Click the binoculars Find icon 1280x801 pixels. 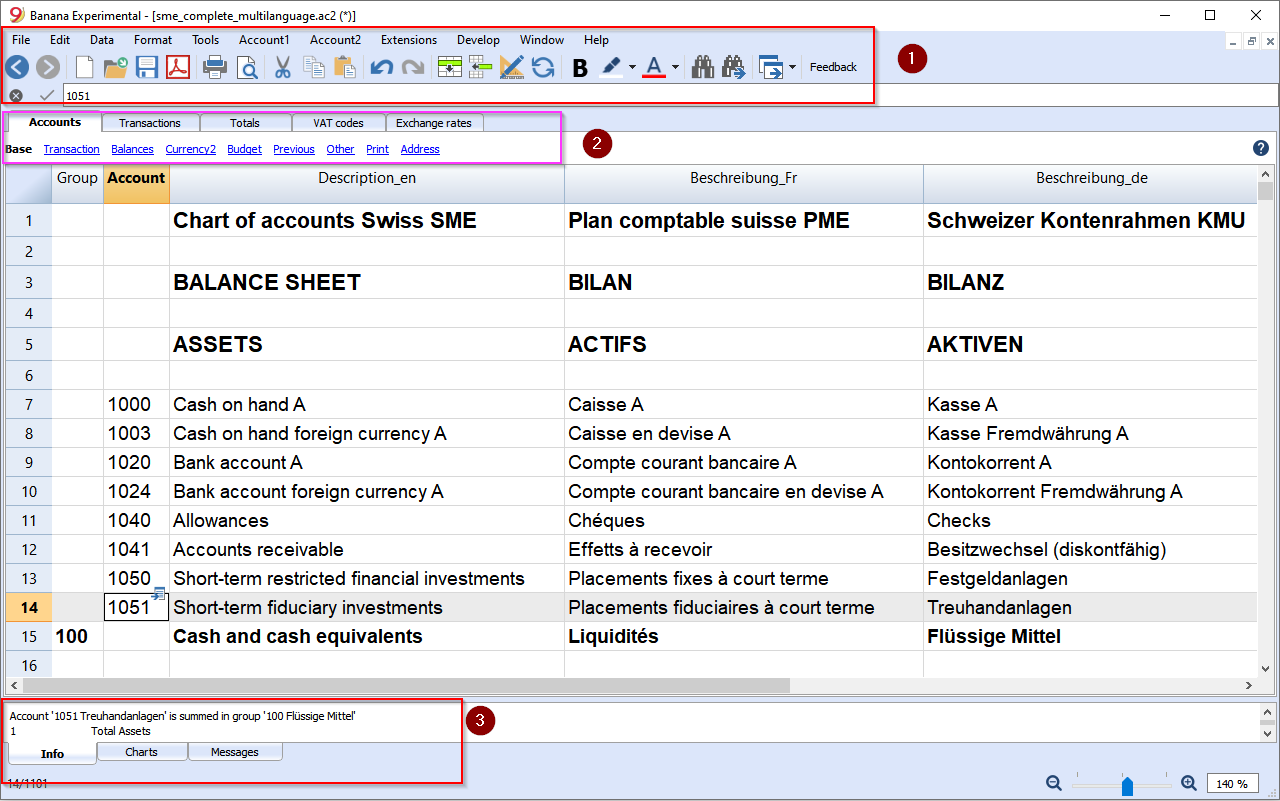click(x=703, y=67)
